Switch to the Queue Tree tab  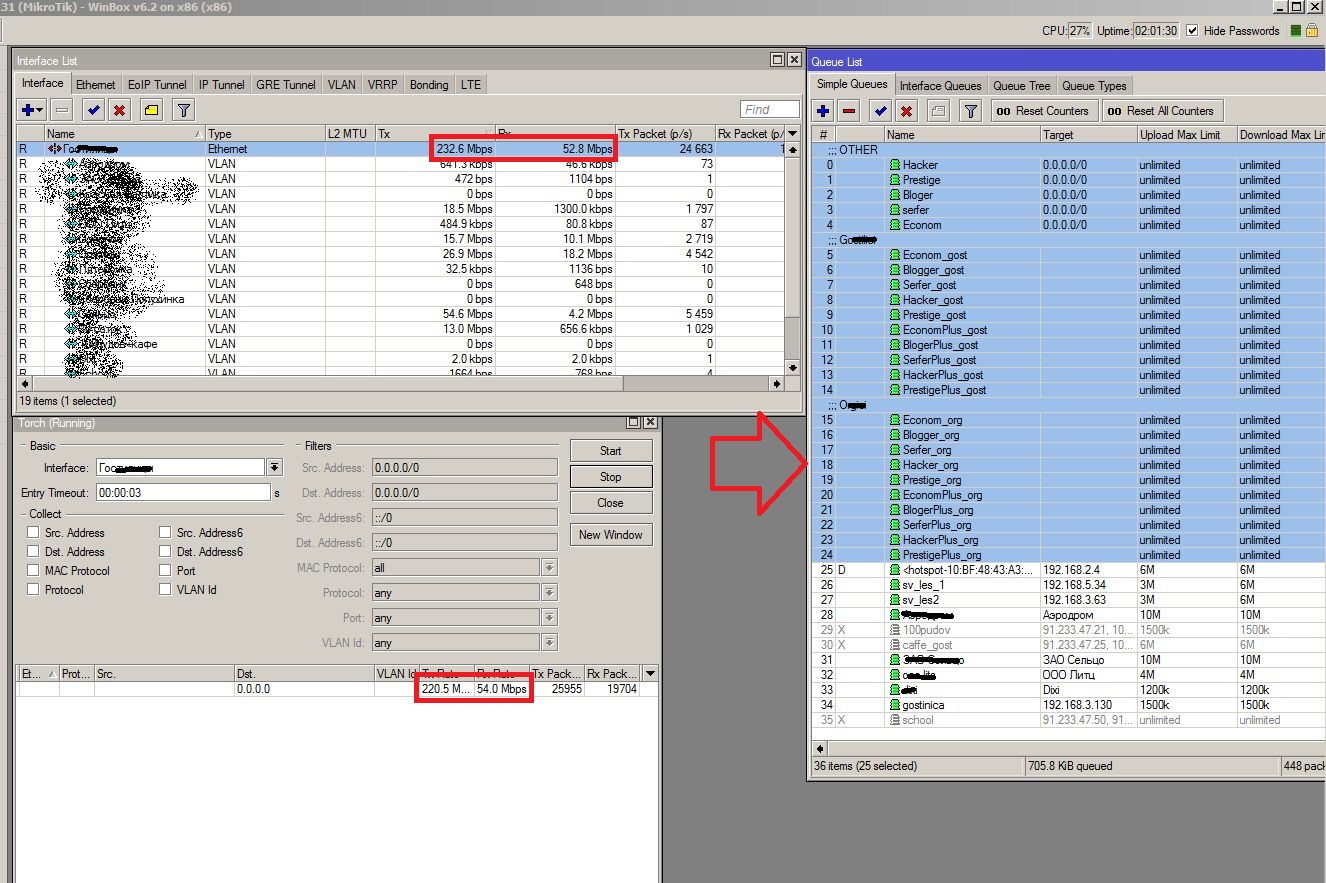(1021, 86)
